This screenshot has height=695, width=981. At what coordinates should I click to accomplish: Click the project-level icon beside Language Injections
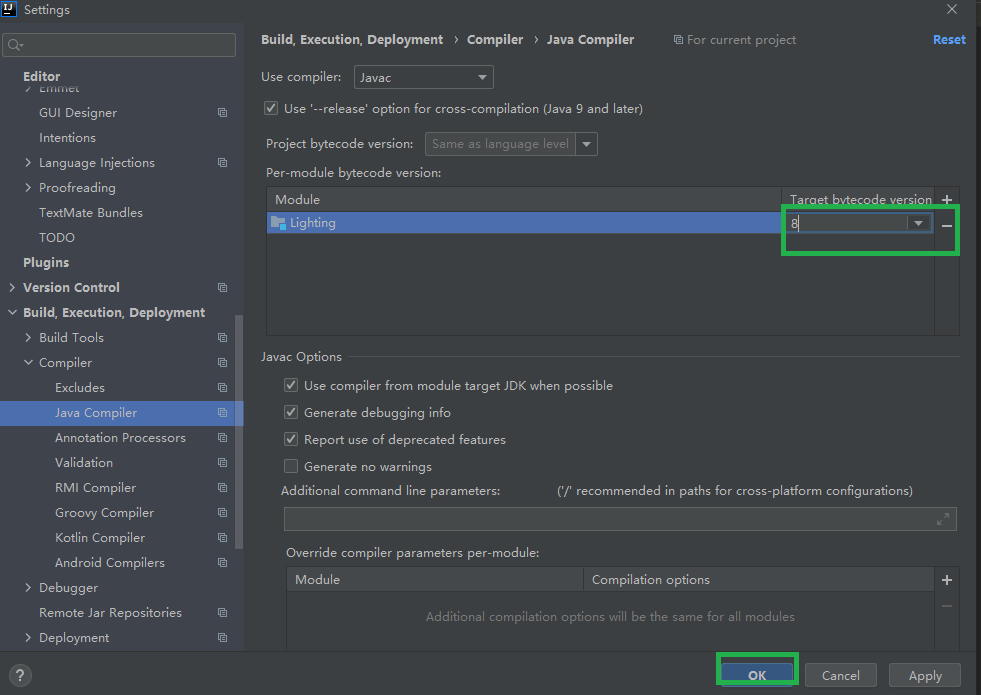click(222, 163)
